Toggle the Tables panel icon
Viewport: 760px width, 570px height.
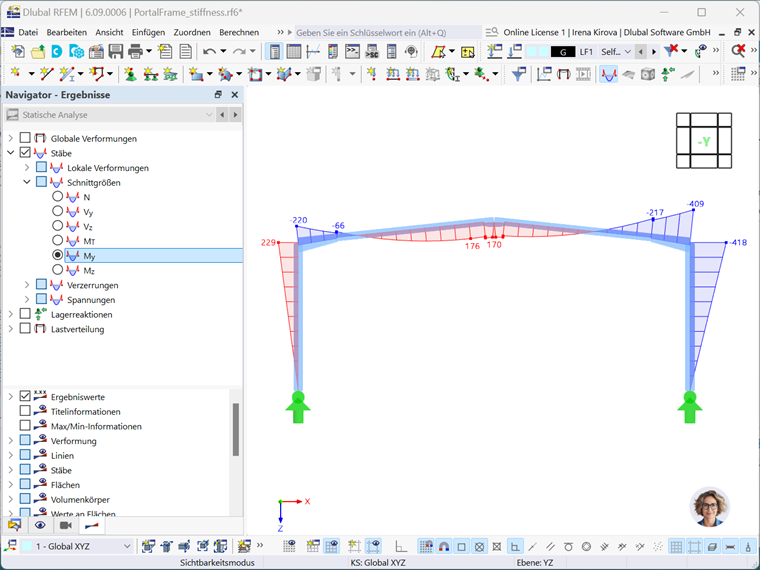click(x=294, y=51)
